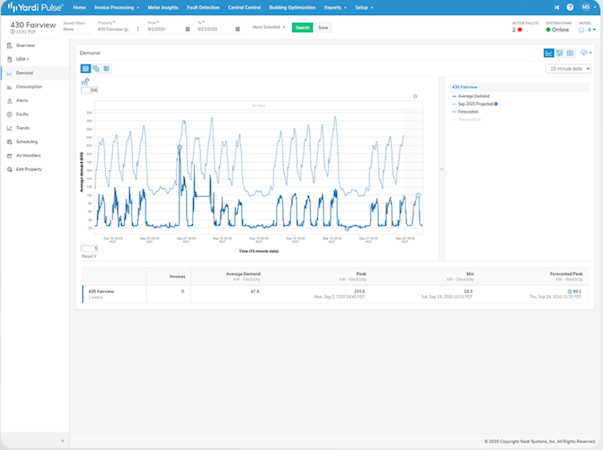Open the 15-minute data interval dropdown

tap(568, 69)
